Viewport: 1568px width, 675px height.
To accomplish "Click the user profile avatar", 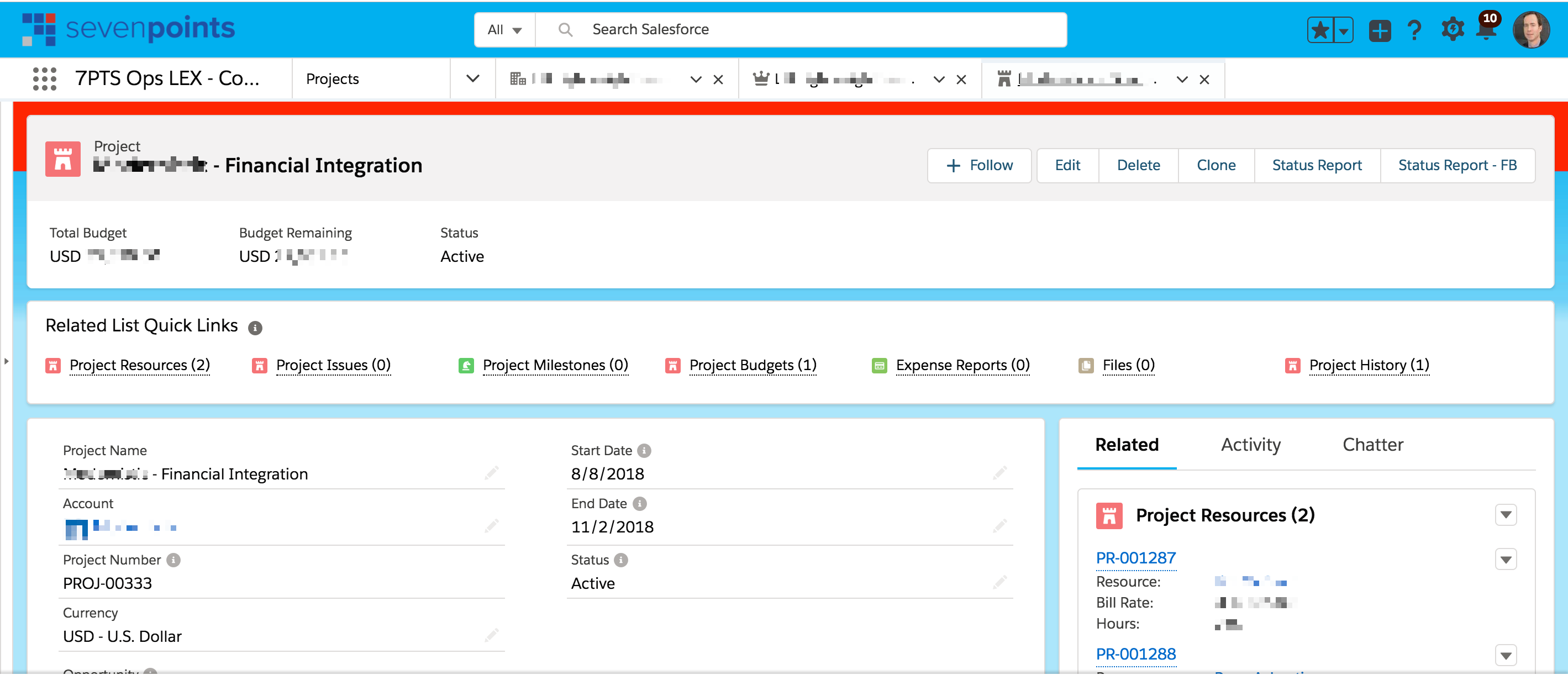I will point(1530,30).
